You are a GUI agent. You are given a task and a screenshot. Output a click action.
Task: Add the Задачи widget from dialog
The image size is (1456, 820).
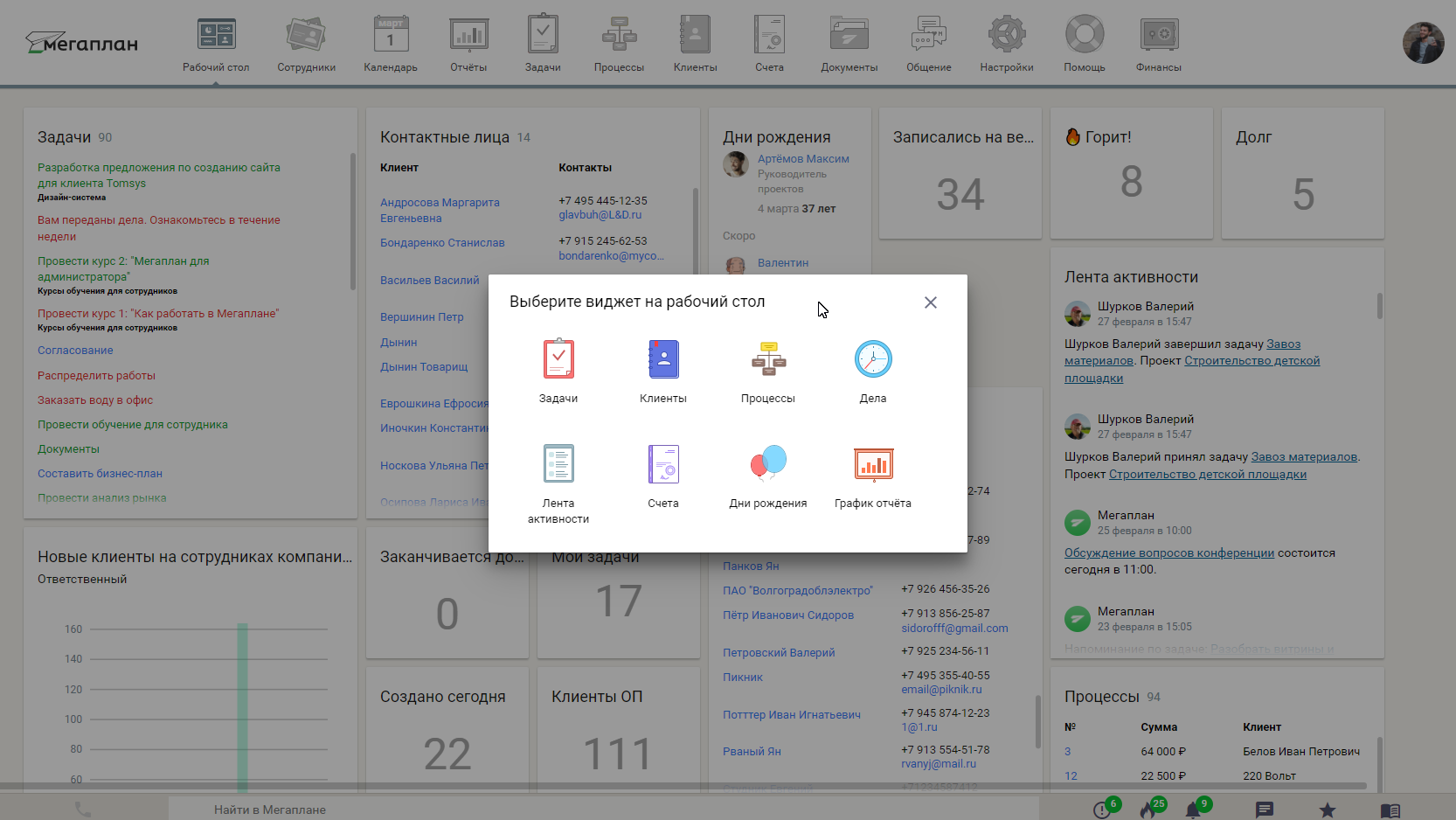(558, 359)
